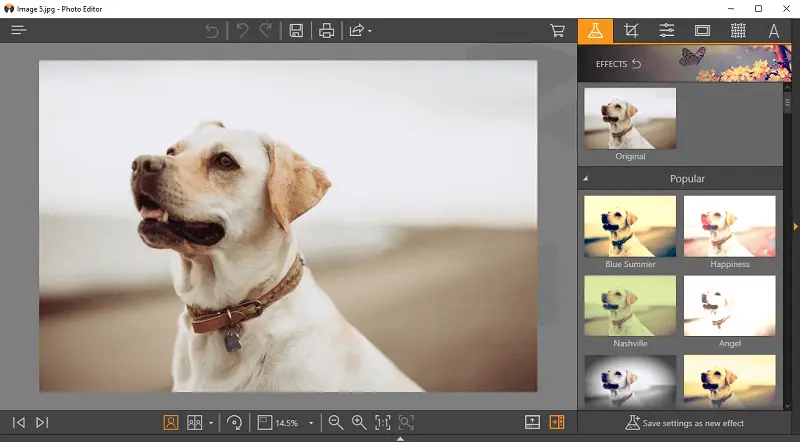Screen dimensions: 800x442
Task: Reset effects with the undo arrow
Action: [636, 64]
